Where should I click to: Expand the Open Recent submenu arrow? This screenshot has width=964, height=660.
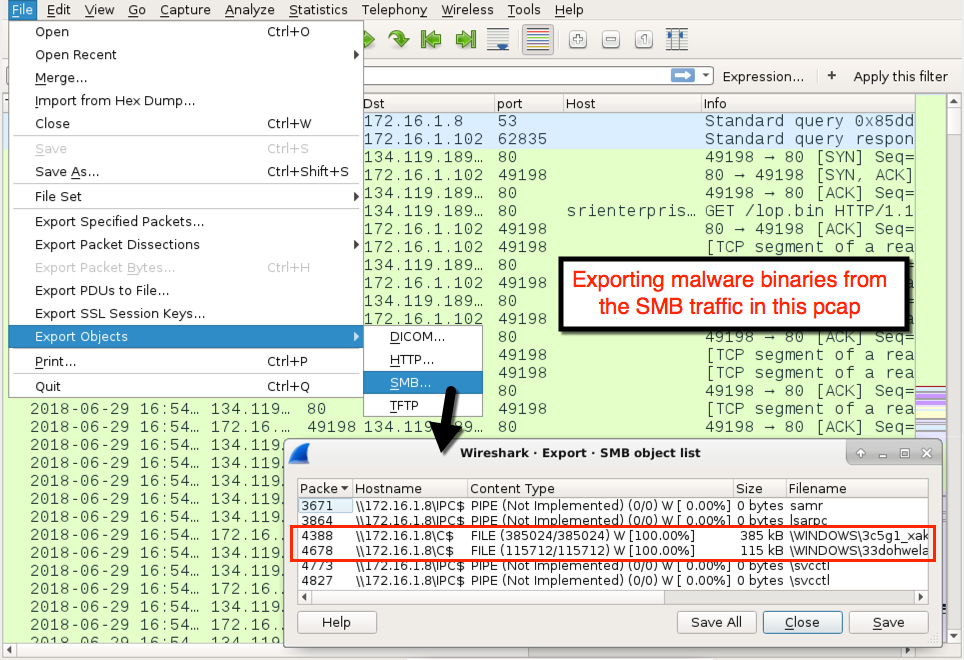[356, 55]
